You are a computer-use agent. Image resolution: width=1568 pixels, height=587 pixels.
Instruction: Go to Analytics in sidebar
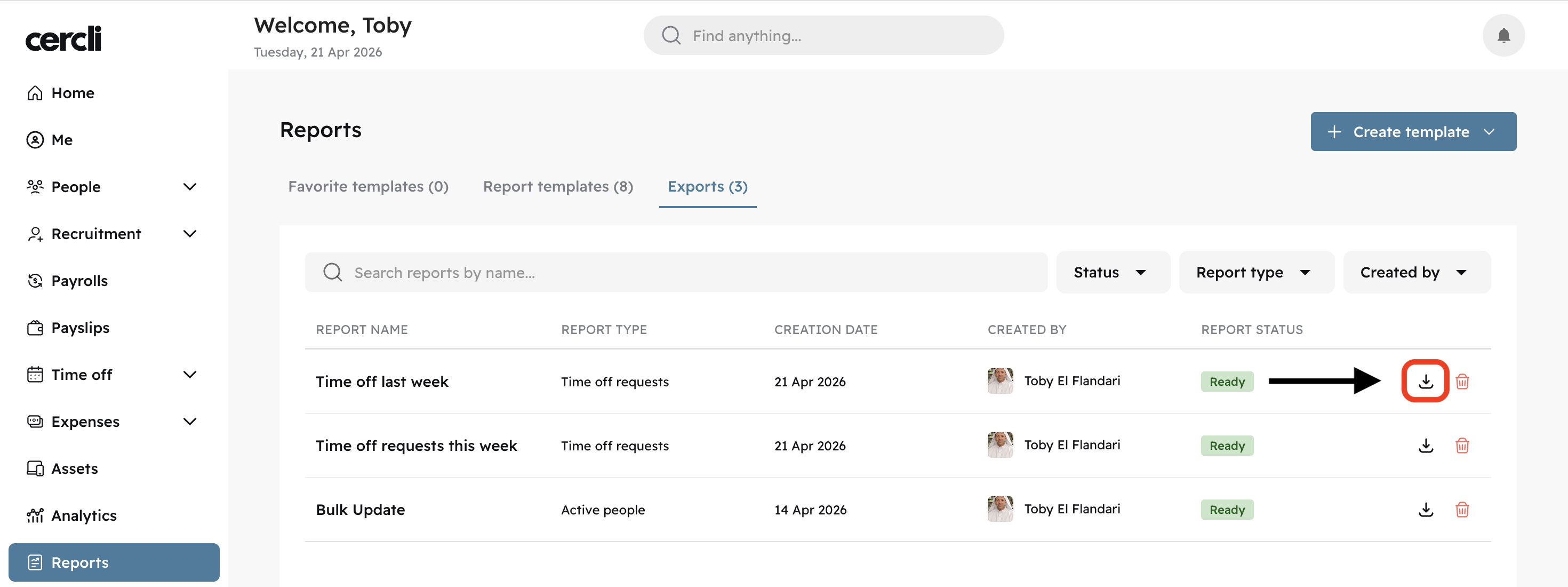[x=83, y=515]
